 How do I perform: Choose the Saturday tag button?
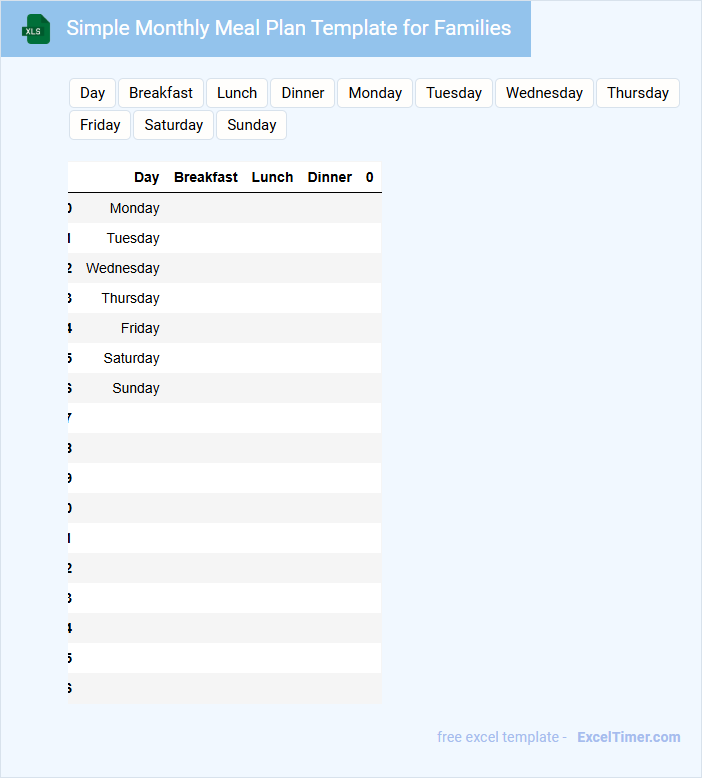click(x=174, y=125)
